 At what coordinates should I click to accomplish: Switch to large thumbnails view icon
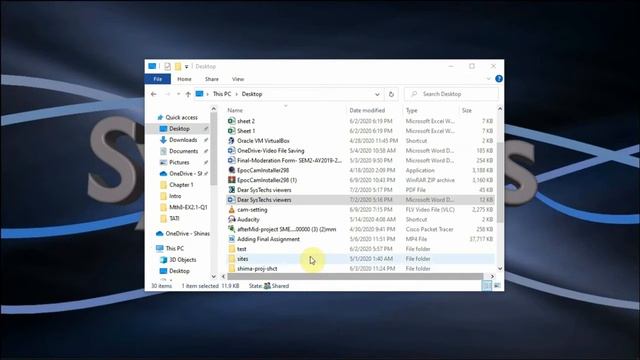497,286
